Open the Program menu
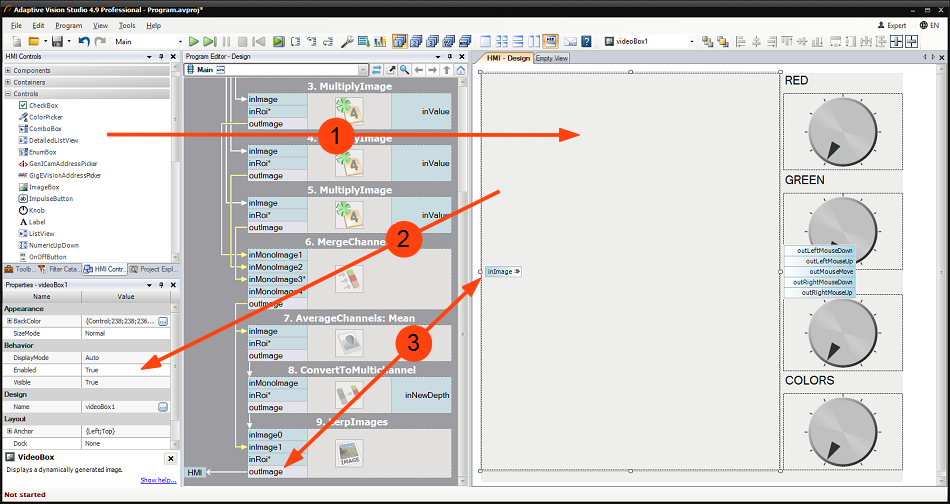The width and height of the screenshot is (950, 504). click(x=69, y=25)
